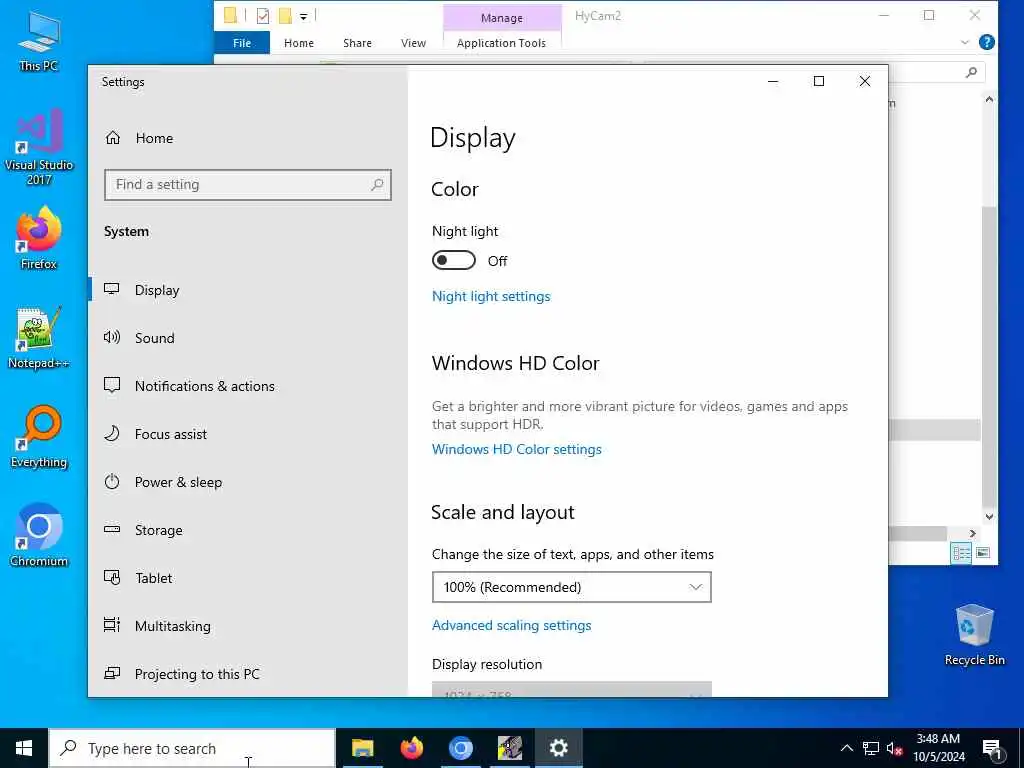Viewport: 1024px width, 768px height.
Task: Click the muted volume tray icon
Action: (894, 748)
